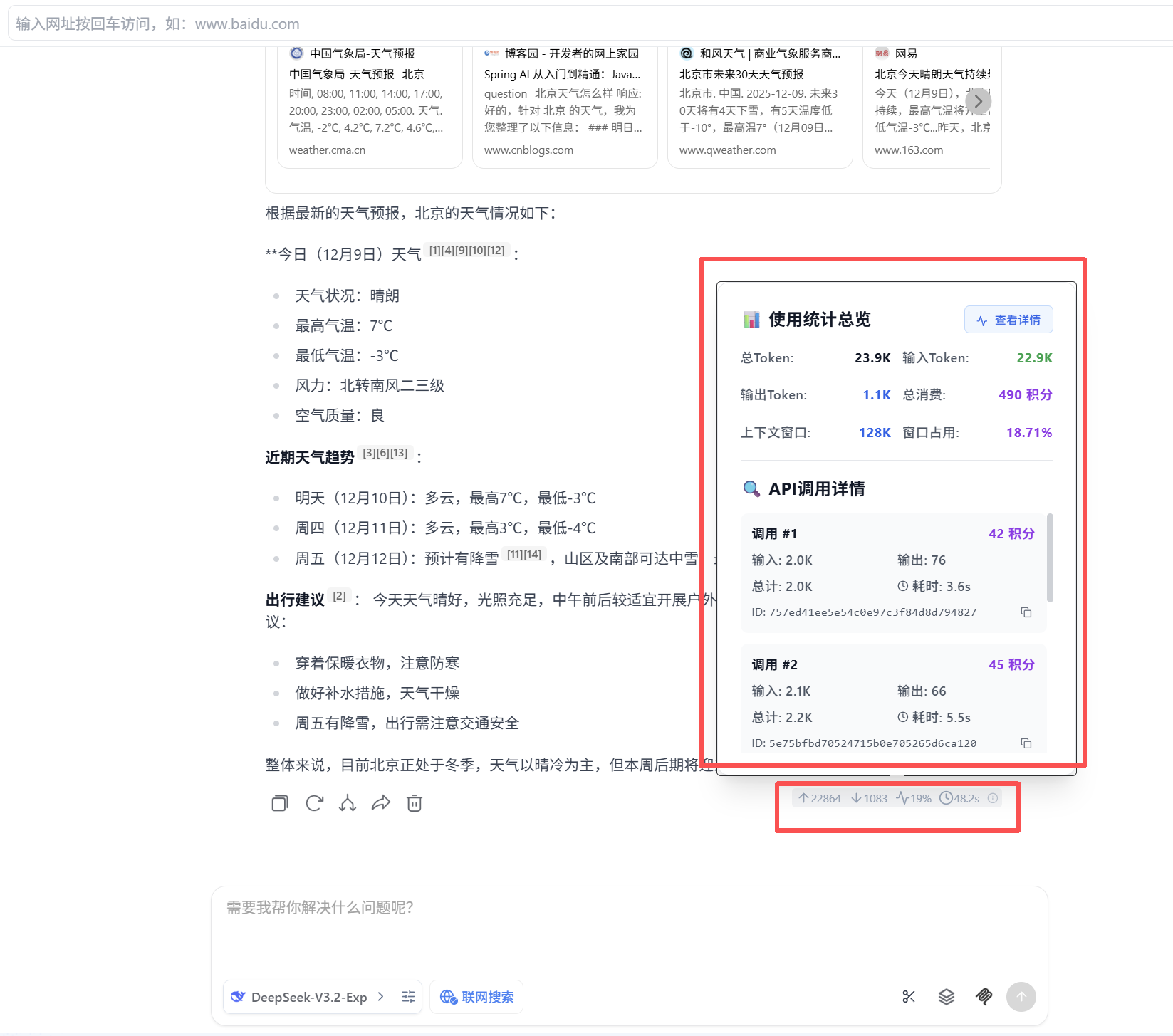Click the scissors icon in input toolbar
1173x1036 pixels.
[x=909, y=997]
